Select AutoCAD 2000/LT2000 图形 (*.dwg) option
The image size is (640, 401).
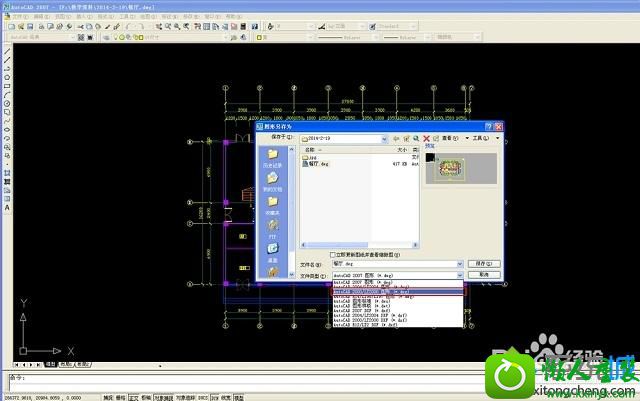pyautogui.click(x=398, y=292)
